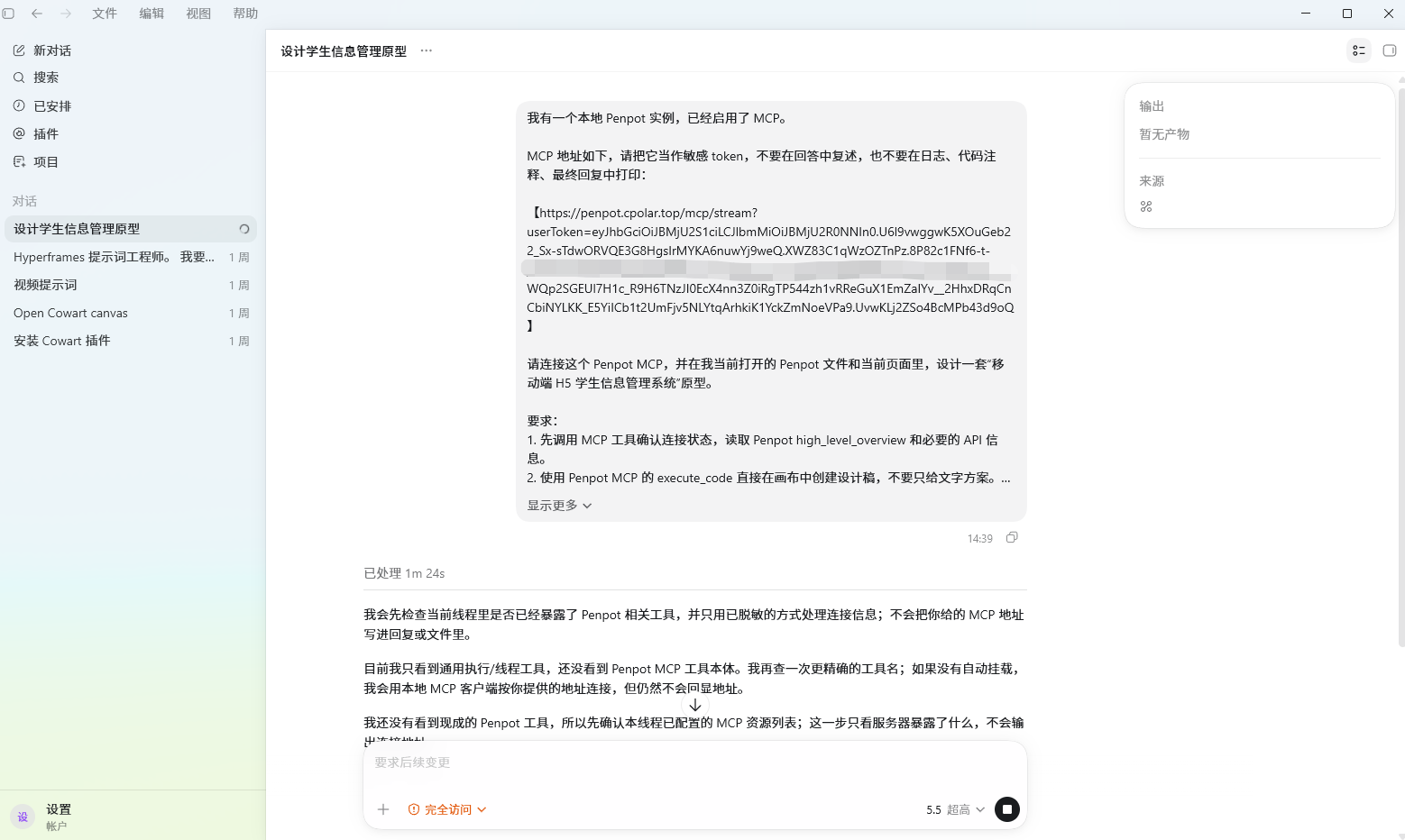Go back with the left arrow

(x=37, y=14)
